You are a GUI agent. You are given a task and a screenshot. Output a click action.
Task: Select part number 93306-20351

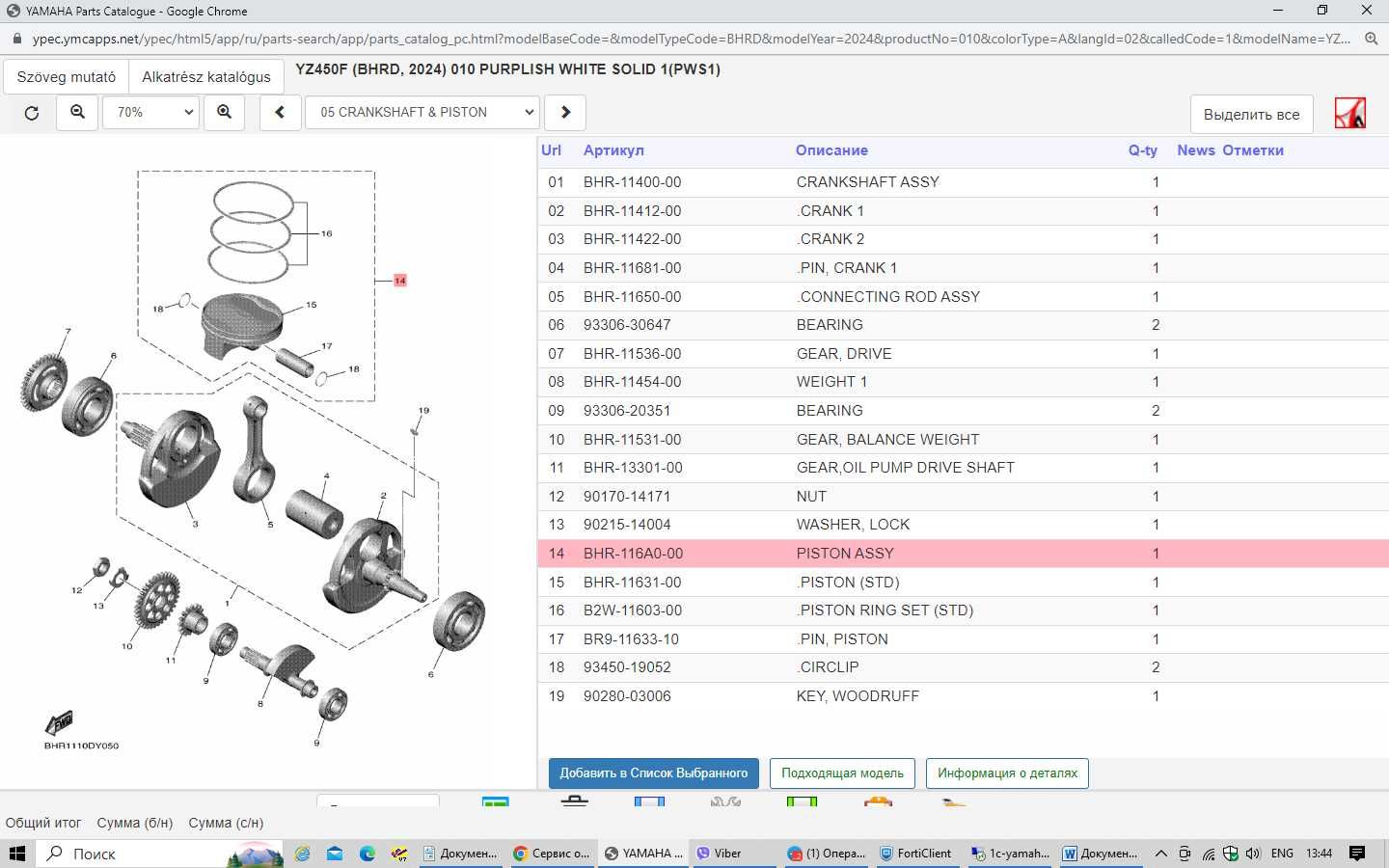pos(627,411)
